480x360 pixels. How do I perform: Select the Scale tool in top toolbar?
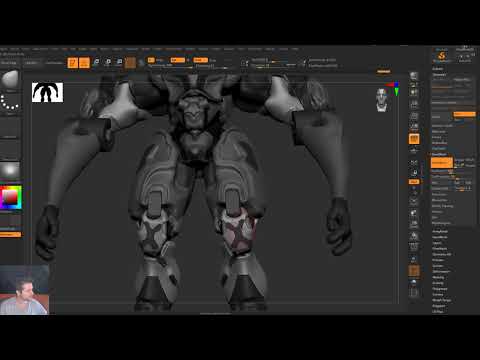click(108, 62)
